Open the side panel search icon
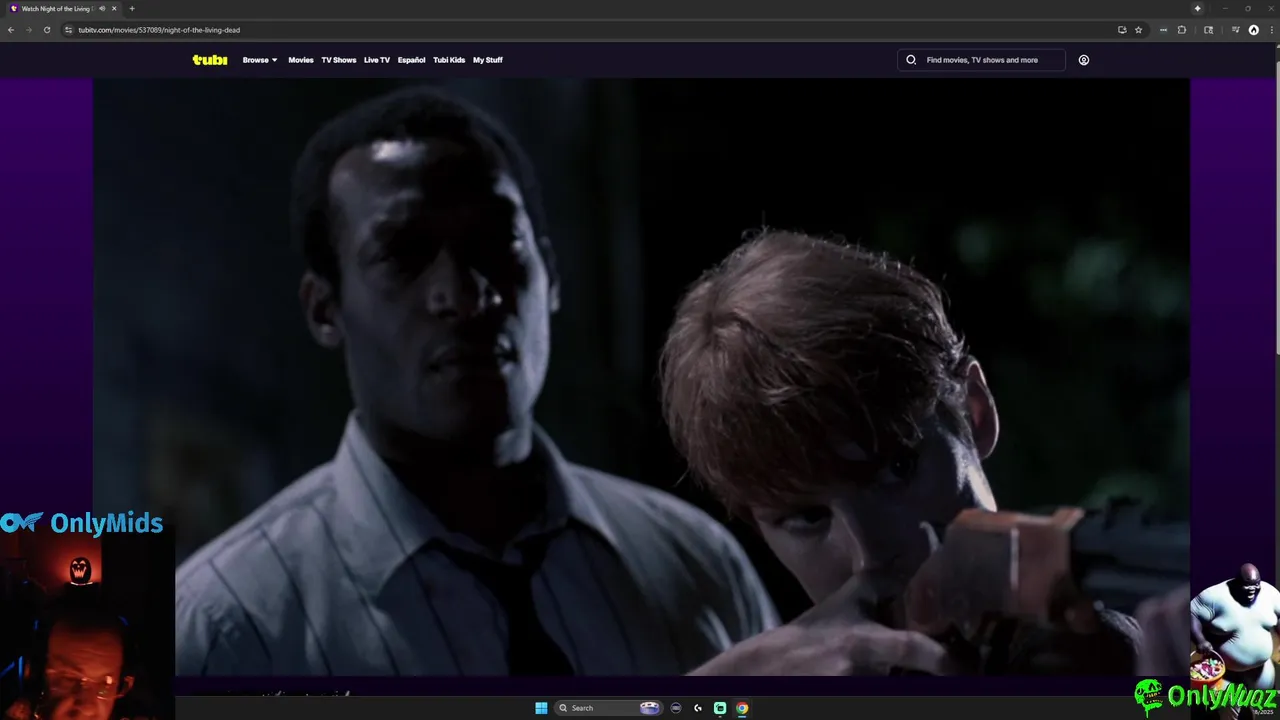Screen dimensions: 1280x720 (x=1209, y=30)
